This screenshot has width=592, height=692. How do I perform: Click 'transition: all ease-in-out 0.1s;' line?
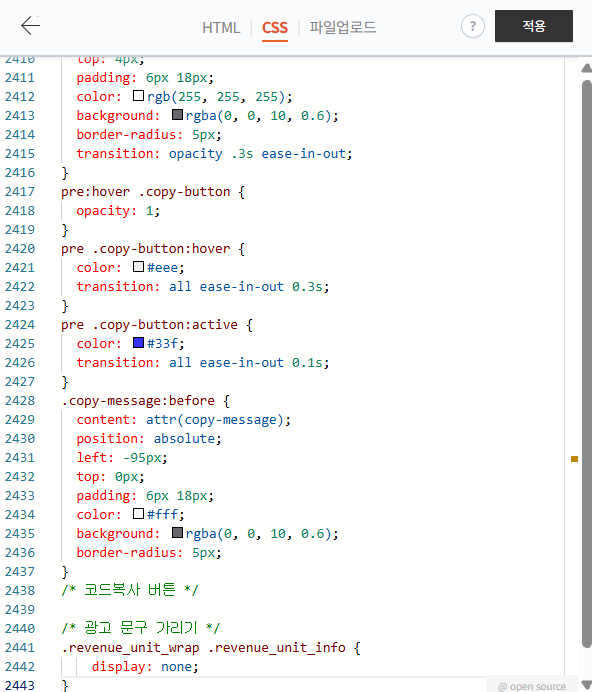point(203,363)
